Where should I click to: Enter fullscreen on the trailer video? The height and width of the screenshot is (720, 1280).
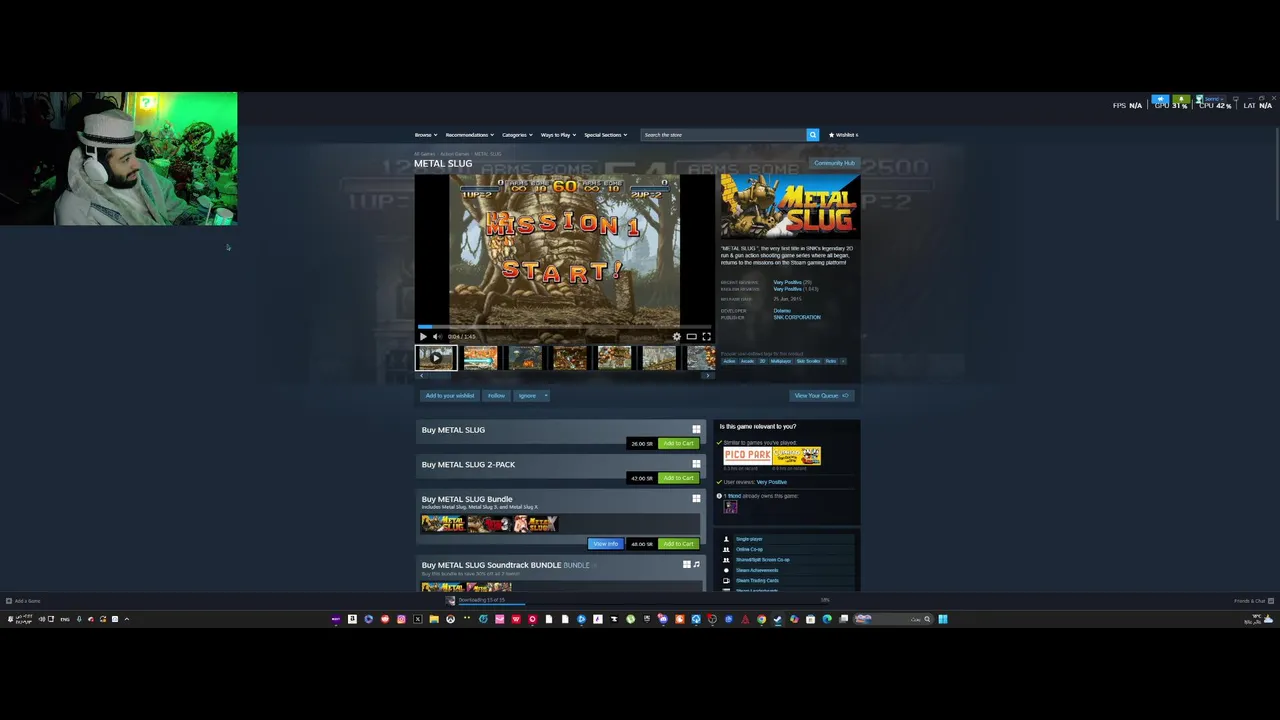point(706,337)
